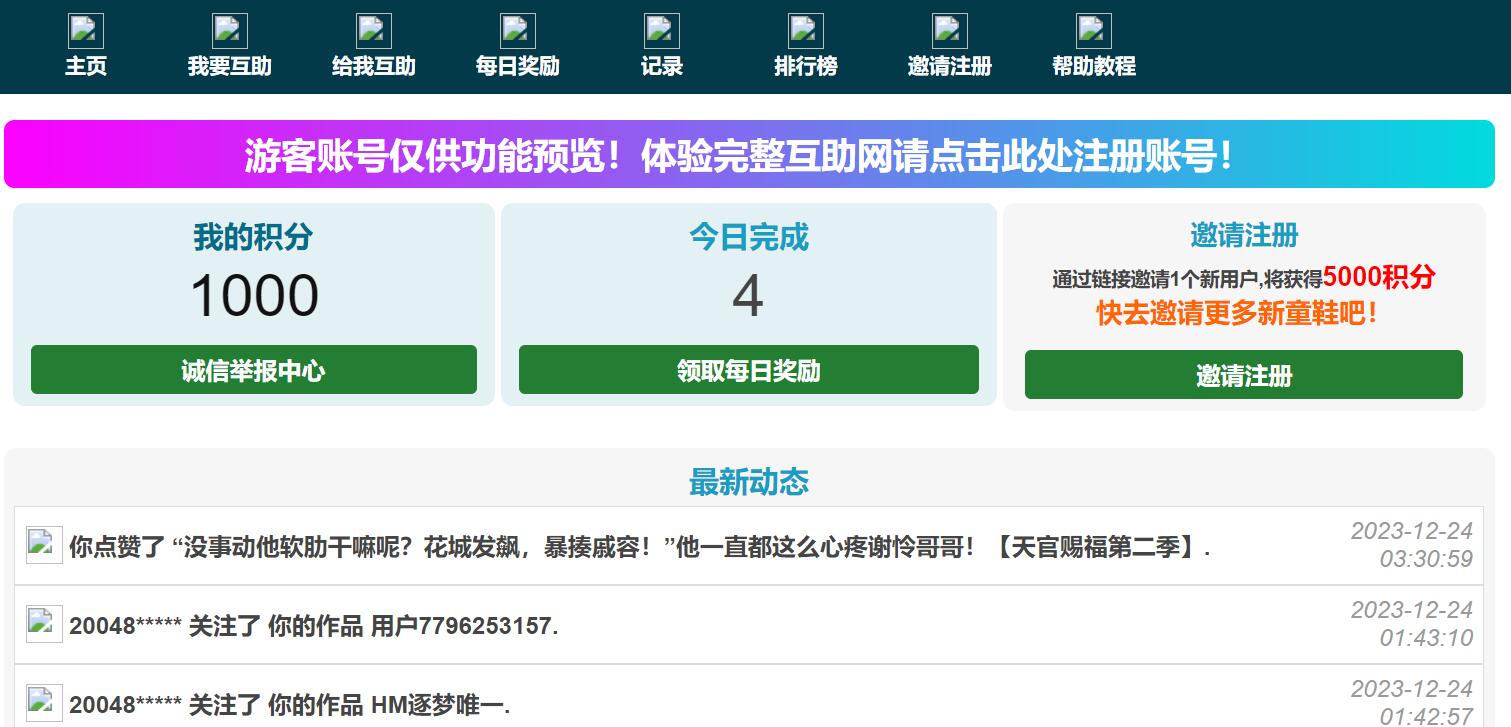Click the 排行榜 leaderboard icon

(806, 31)
